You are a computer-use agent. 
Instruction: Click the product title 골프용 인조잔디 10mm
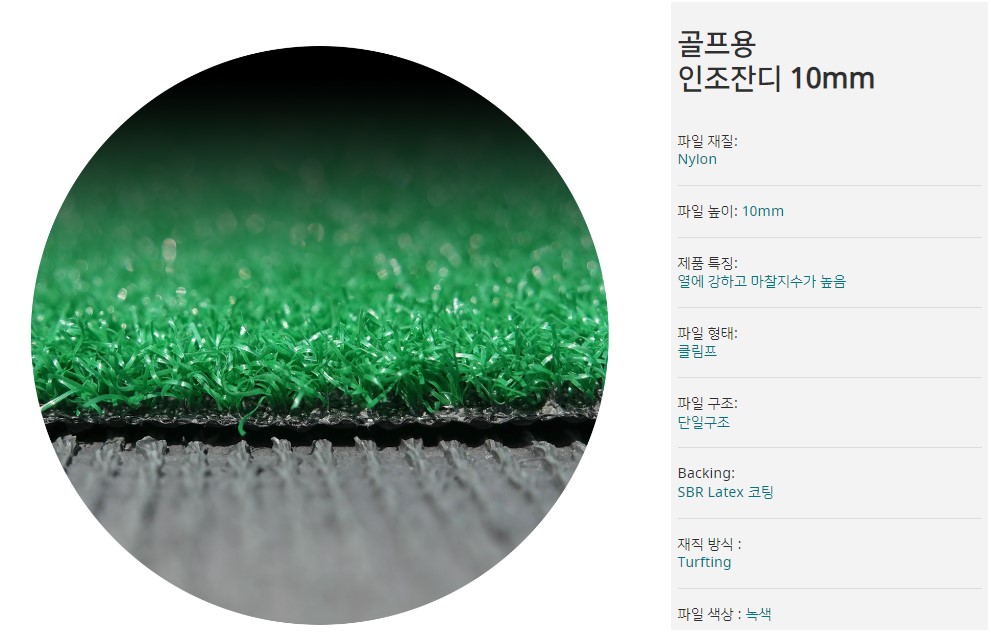(x=776, y=61)
